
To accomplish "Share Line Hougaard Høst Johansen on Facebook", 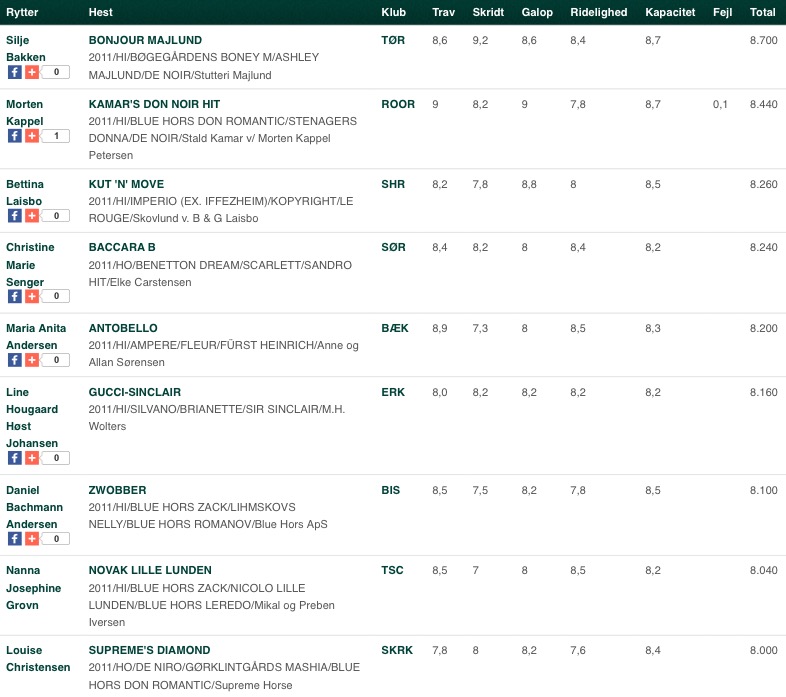I will [15, 458].
